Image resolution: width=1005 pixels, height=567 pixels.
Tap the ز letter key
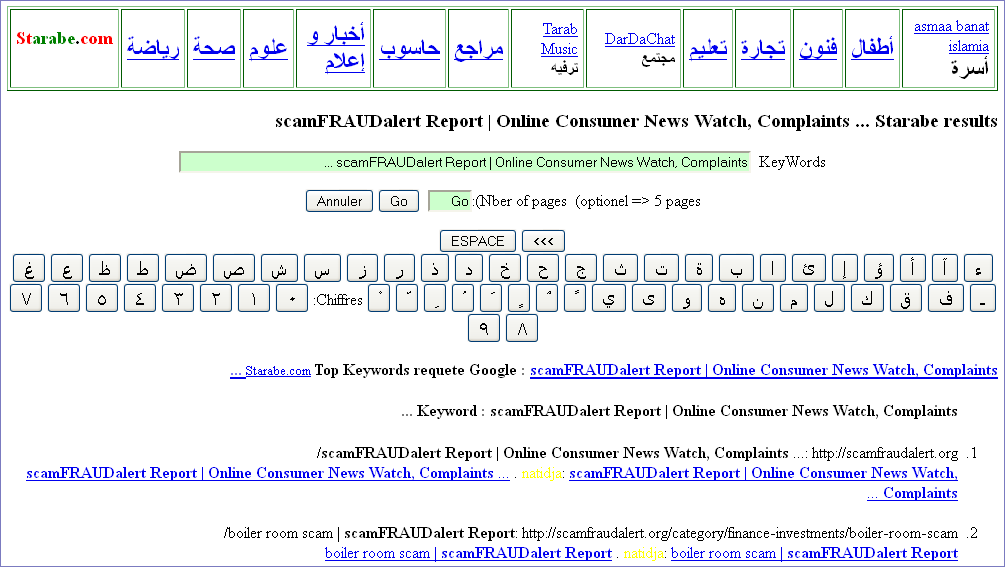pos(362,268)
